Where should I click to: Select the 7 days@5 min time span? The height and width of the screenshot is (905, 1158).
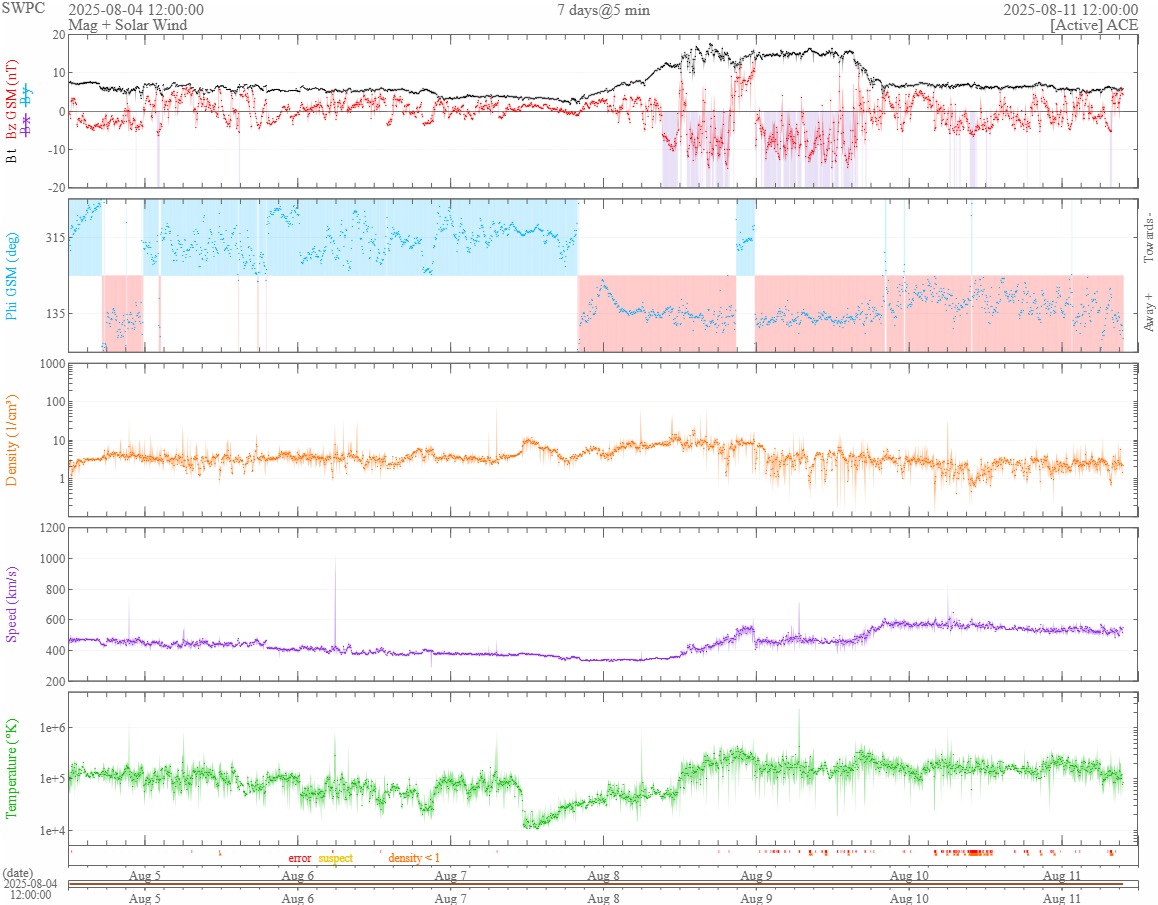click(x=603, y=10)
